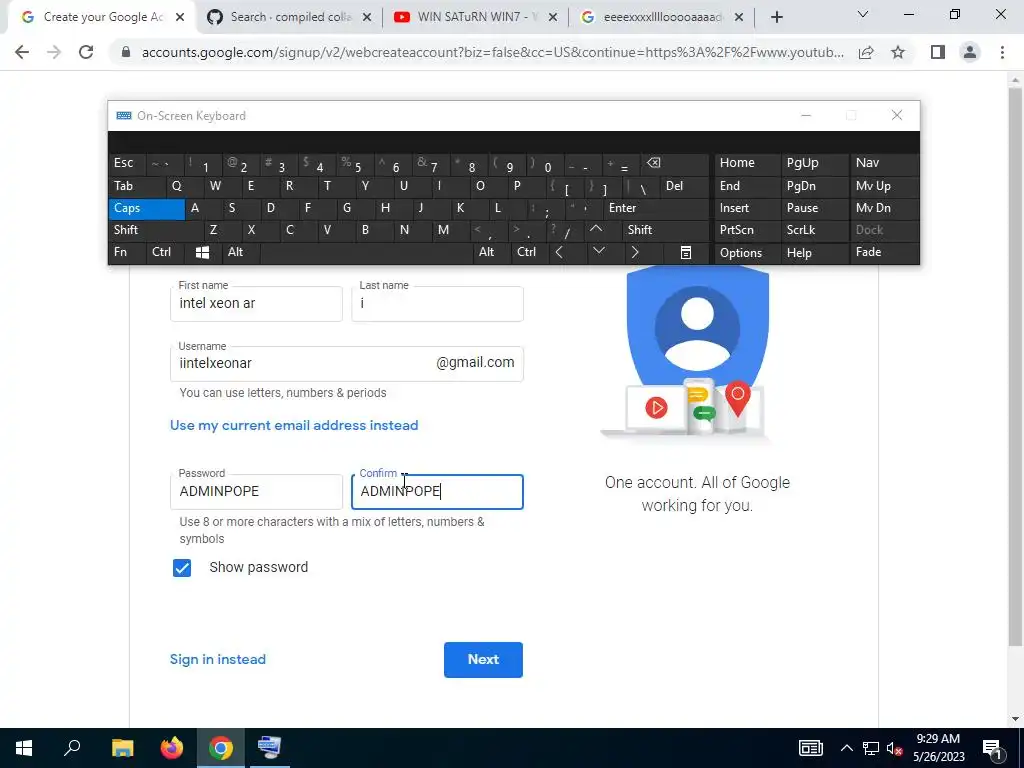Click the context menu key on keyboard
The image size is (1024, 768).
tap(686, 253)
